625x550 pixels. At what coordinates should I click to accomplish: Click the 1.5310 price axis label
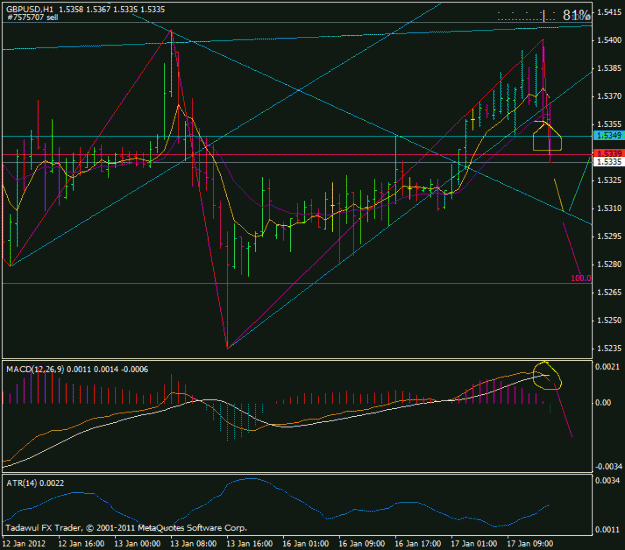click(609, 208)
